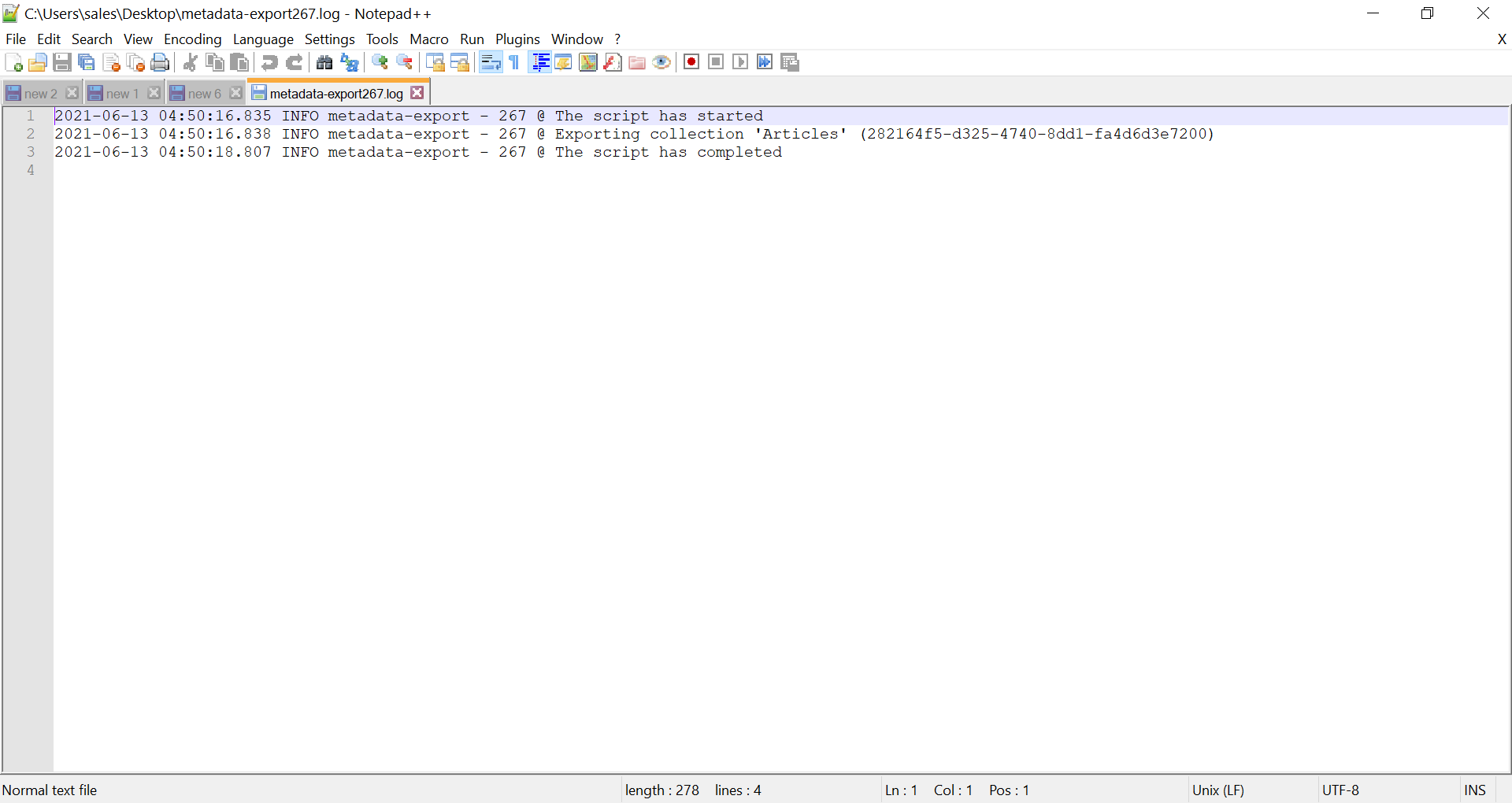Click the Unix (LF) status bar indicator

1218,790
